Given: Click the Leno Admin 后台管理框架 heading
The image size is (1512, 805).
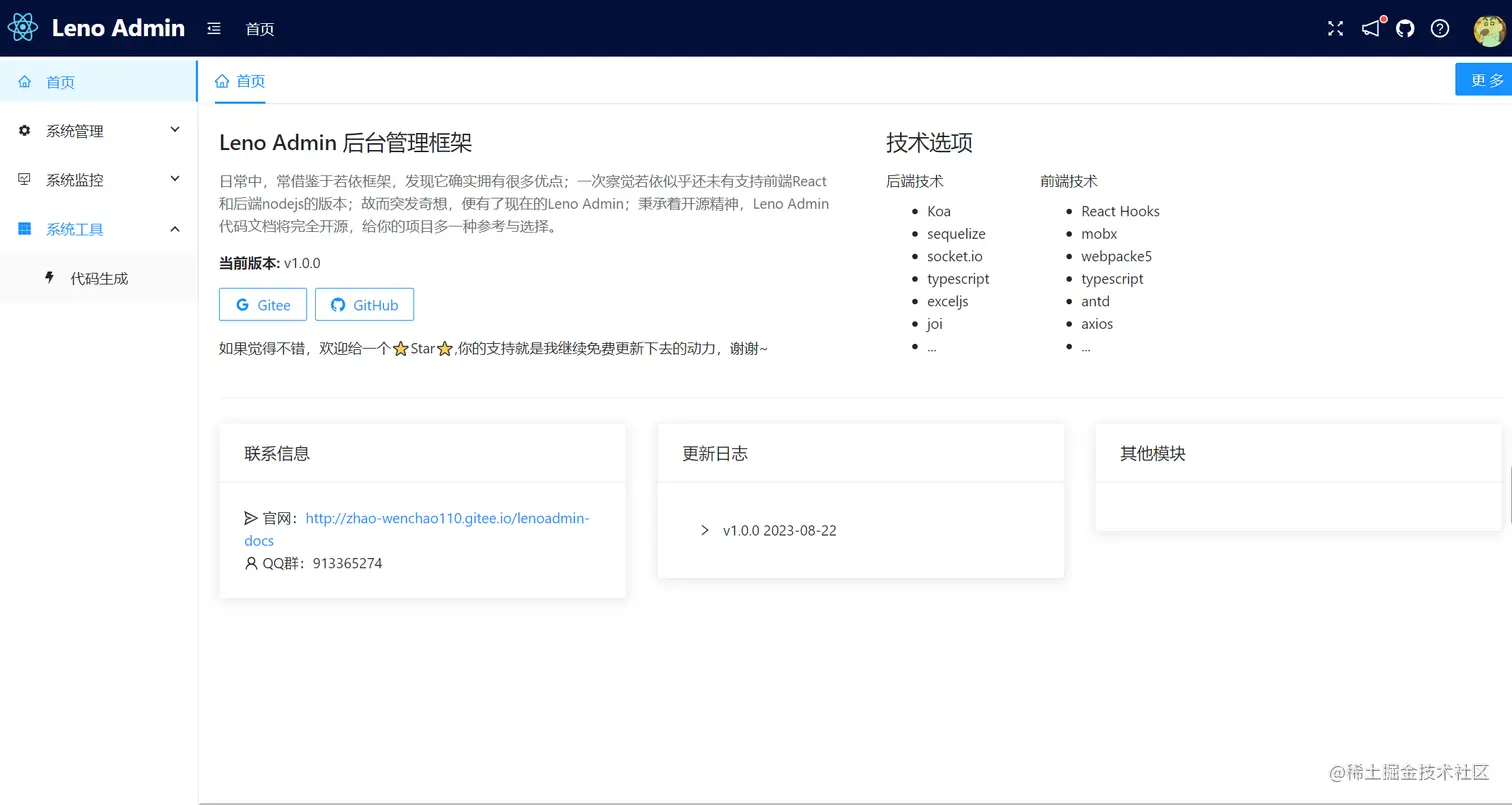Looking at the screenshot, I should [x=346, y=143].
